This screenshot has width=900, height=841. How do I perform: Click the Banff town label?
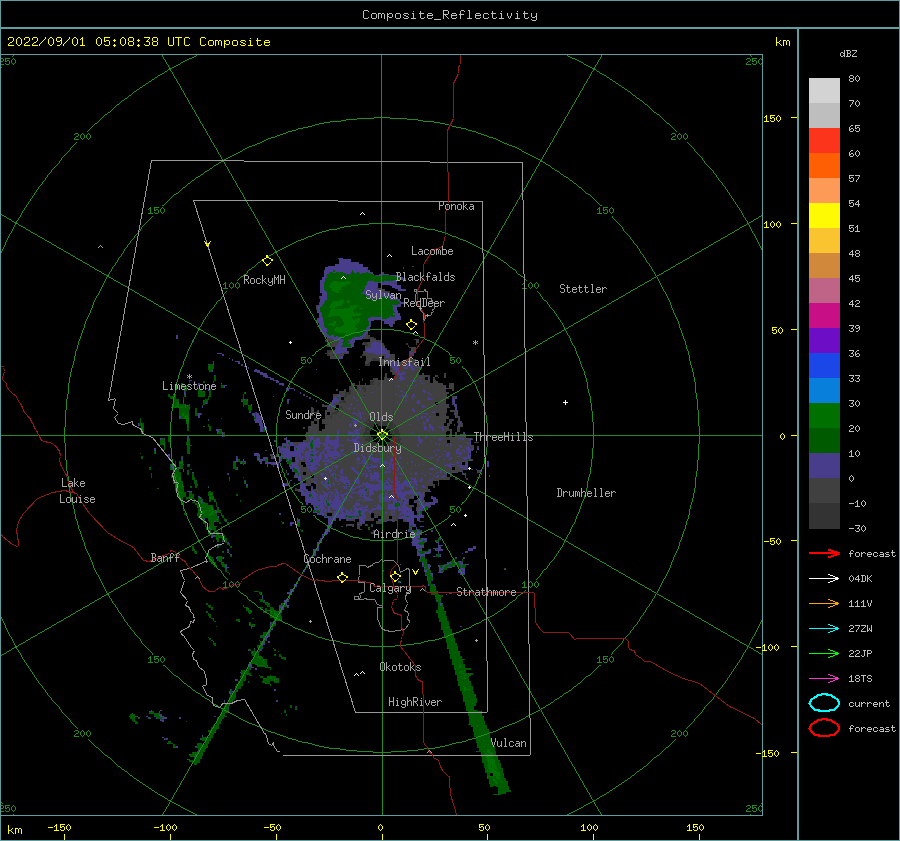(165, 557)
